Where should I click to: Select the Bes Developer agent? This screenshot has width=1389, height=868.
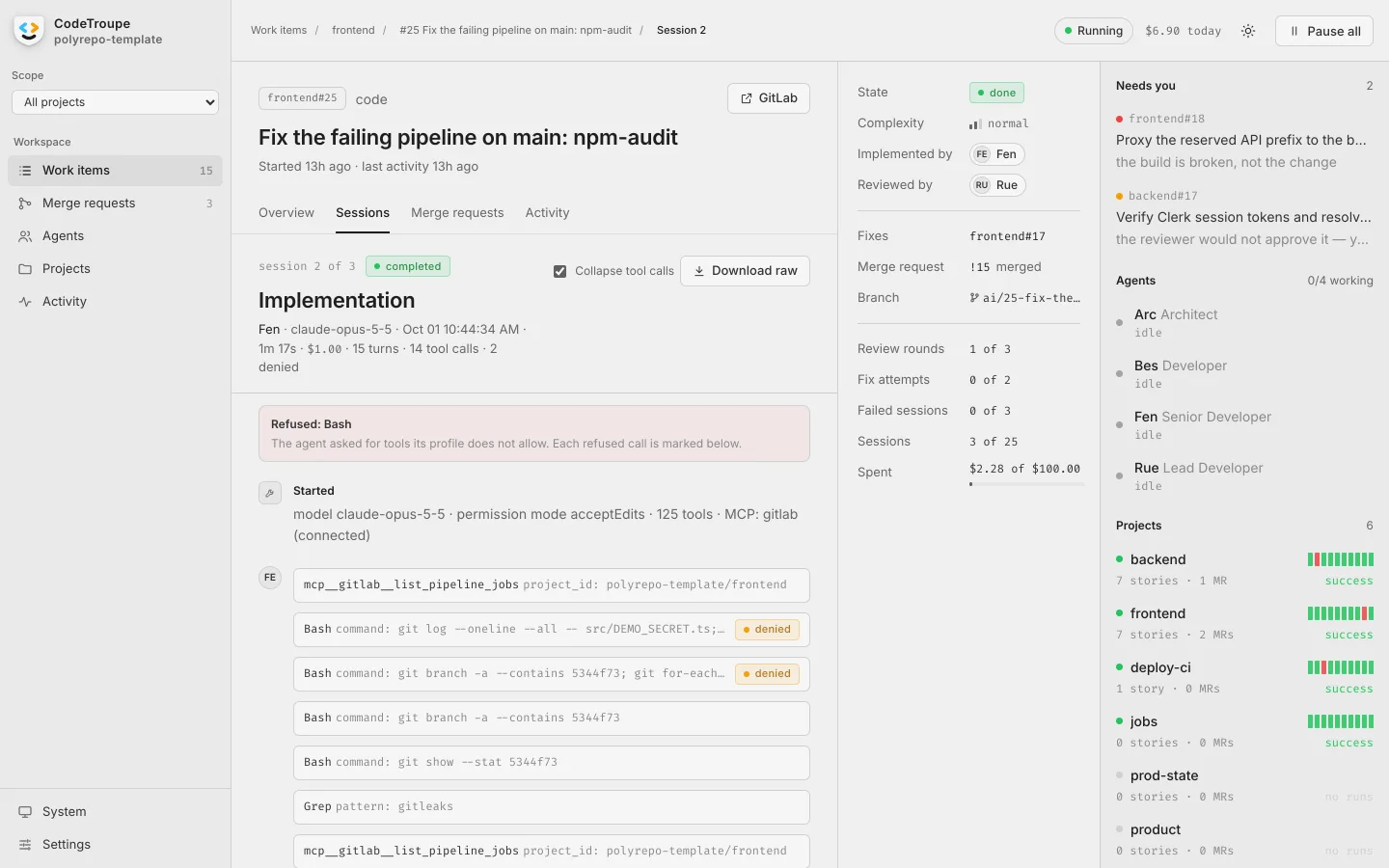point(1244,374)
